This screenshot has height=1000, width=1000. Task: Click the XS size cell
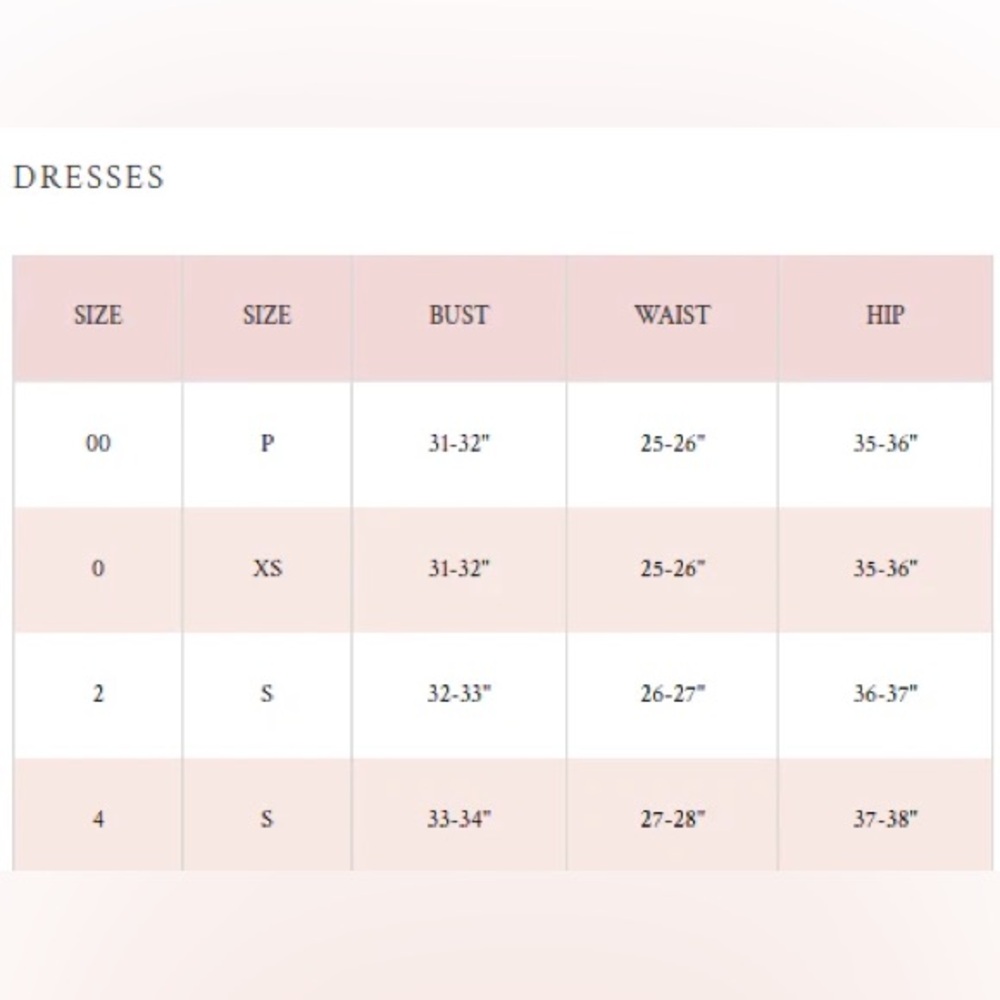pos(267,568)
